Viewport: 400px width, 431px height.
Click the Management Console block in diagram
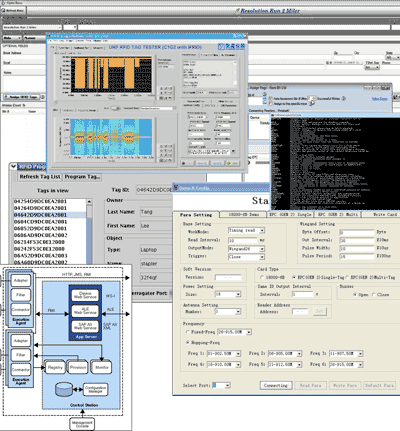click(x=82, y=424)
